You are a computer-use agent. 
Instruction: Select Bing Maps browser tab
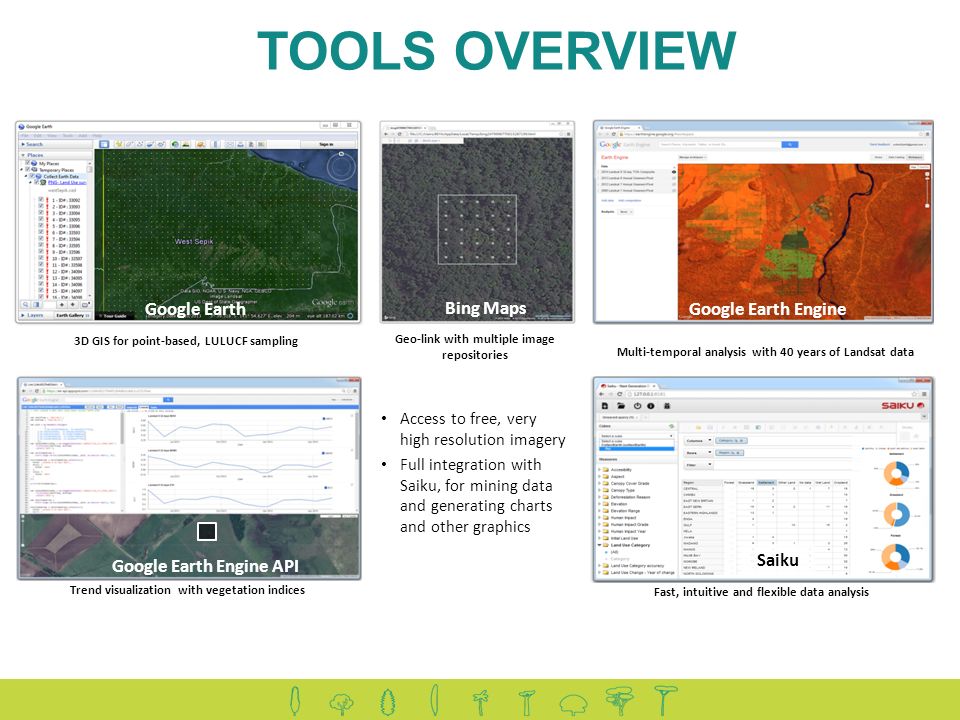click(405, 127)
